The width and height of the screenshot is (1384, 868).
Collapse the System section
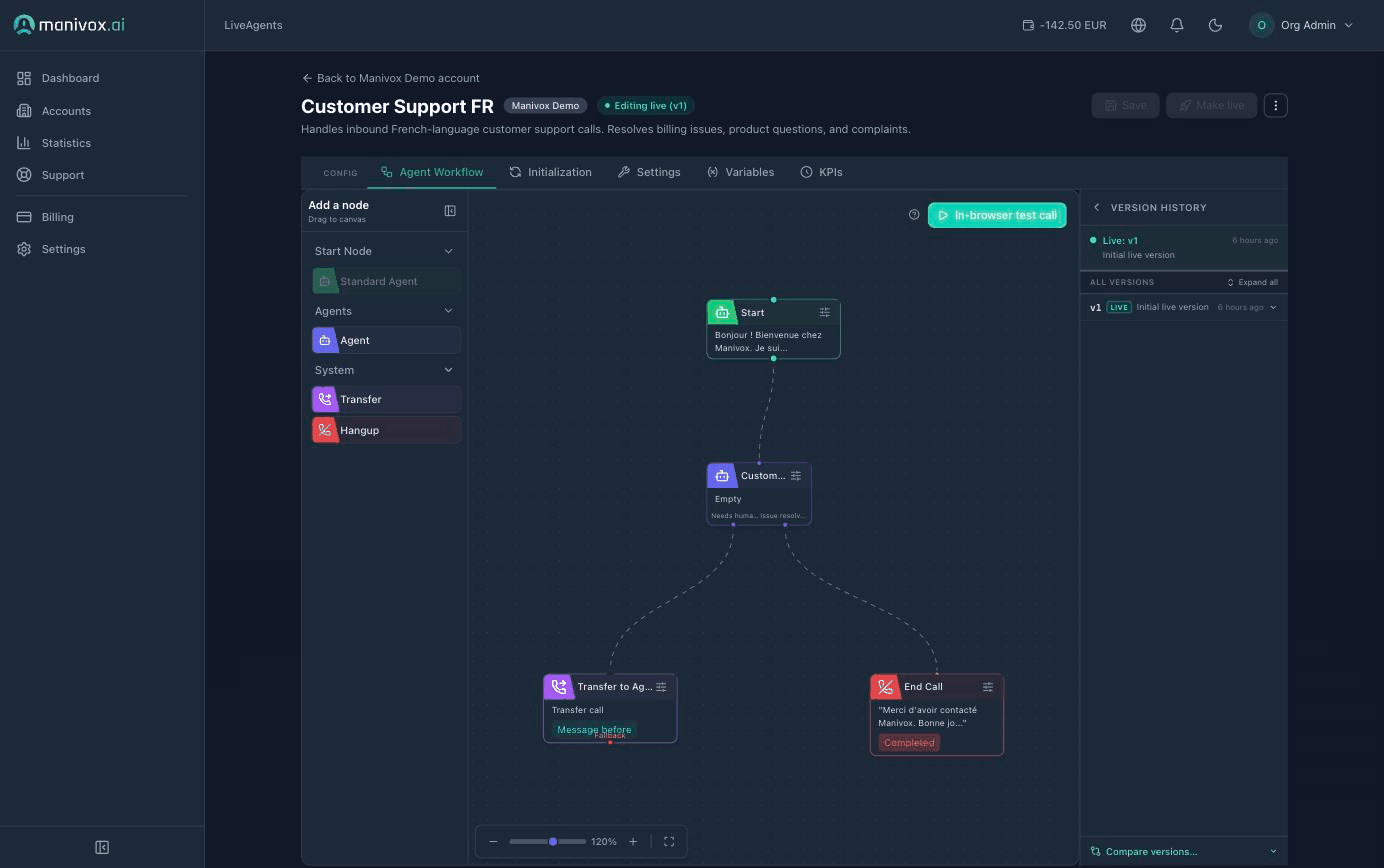pos(448,370)
